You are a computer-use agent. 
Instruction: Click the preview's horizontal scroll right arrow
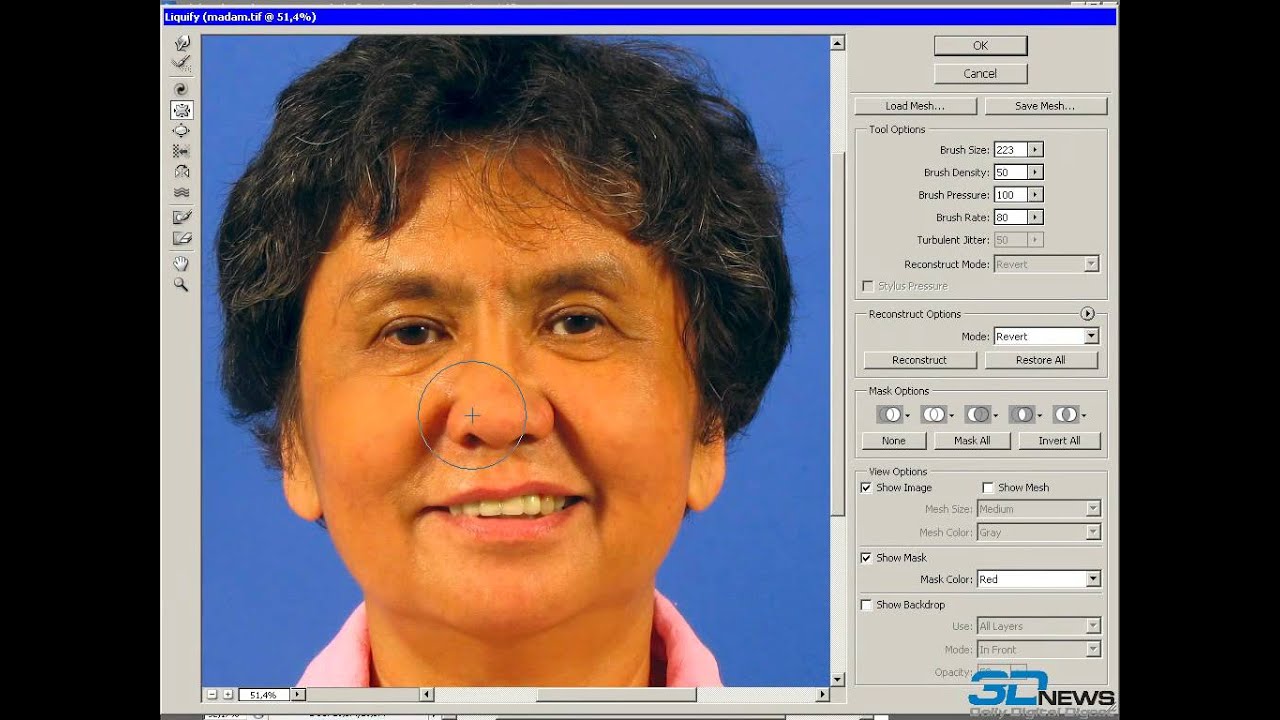pyautogui.click(x=823, y=694)
